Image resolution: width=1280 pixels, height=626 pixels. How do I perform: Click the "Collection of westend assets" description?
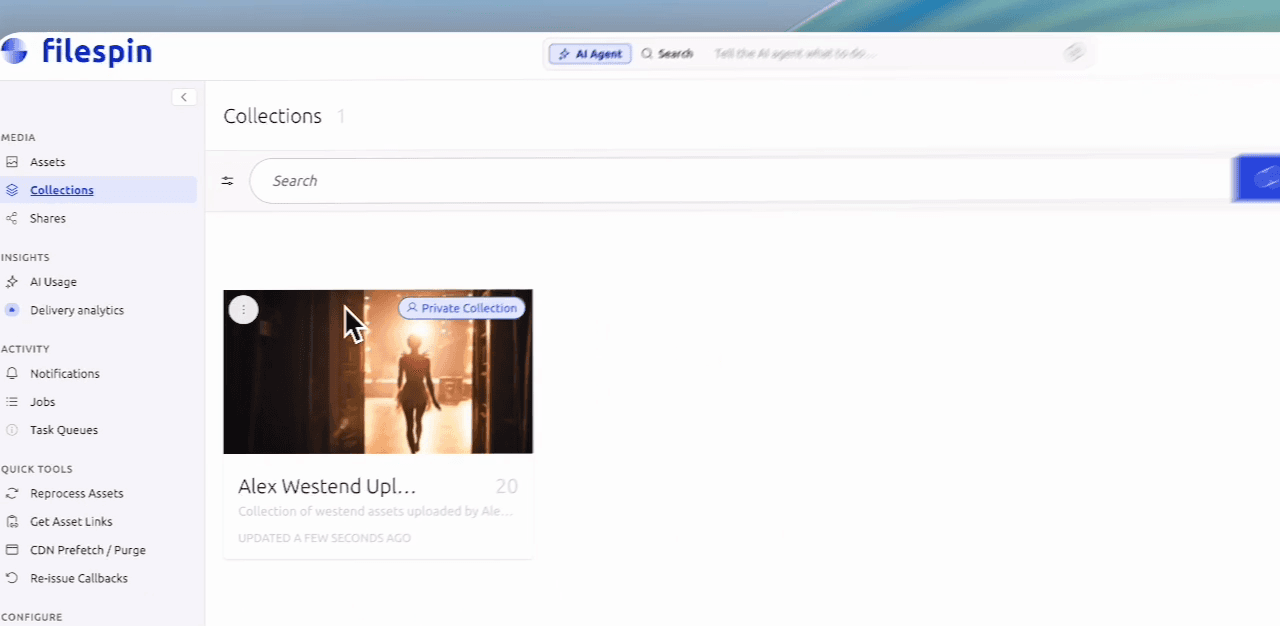[x=376, y=512]
